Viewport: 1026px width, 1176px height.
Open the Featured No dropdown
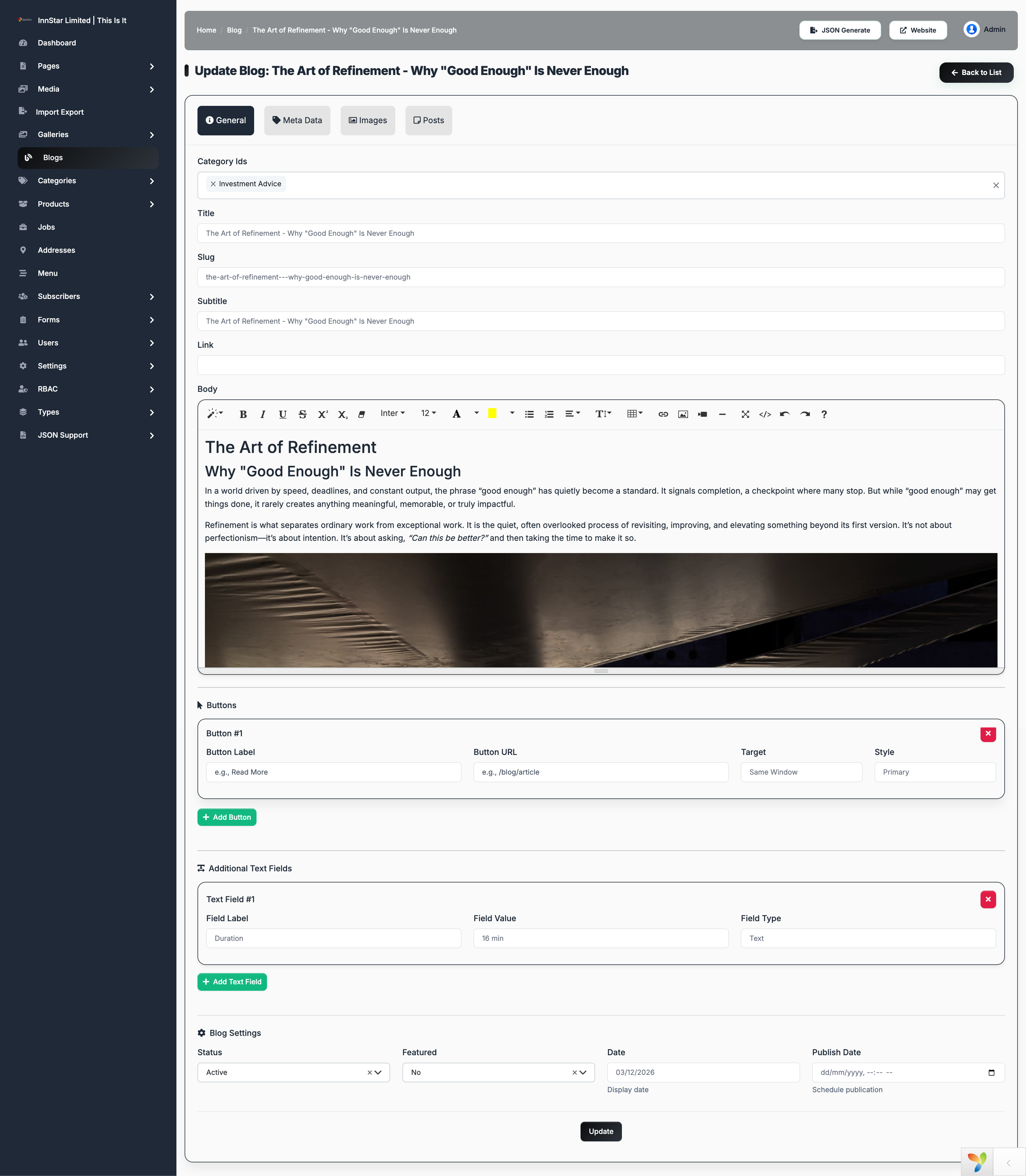pyautogui.click(x=499, y=1073)
